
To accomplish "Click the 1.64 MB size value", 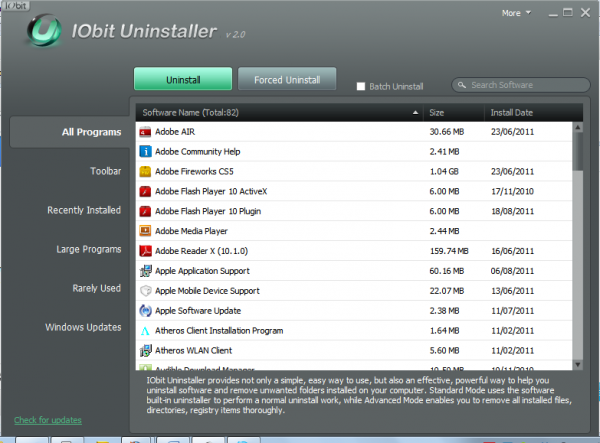I will click(444, 331).
